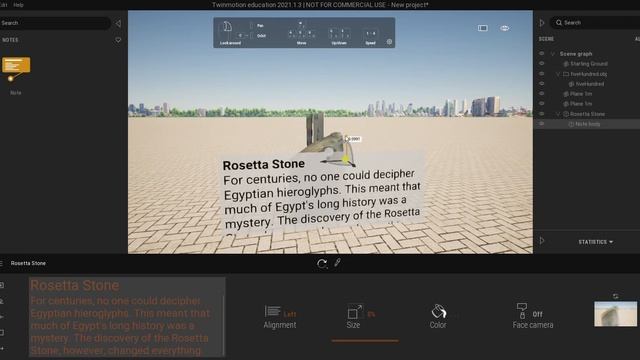Click the eye view mode icon in viewport
Viewport: 640px width, 360px height.
coord(504,28)
